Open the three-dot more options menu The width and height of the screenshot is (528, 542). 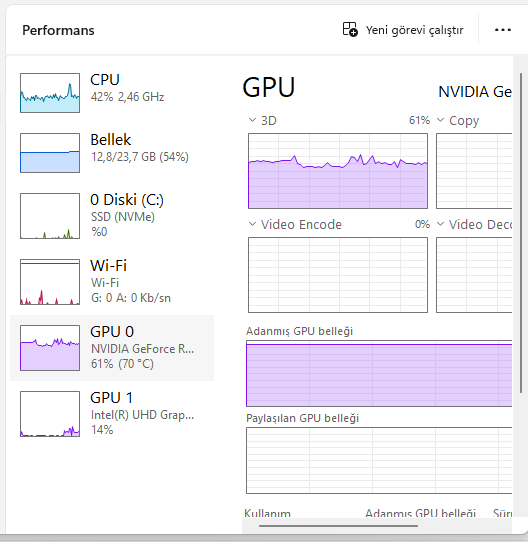click(503, 30)
